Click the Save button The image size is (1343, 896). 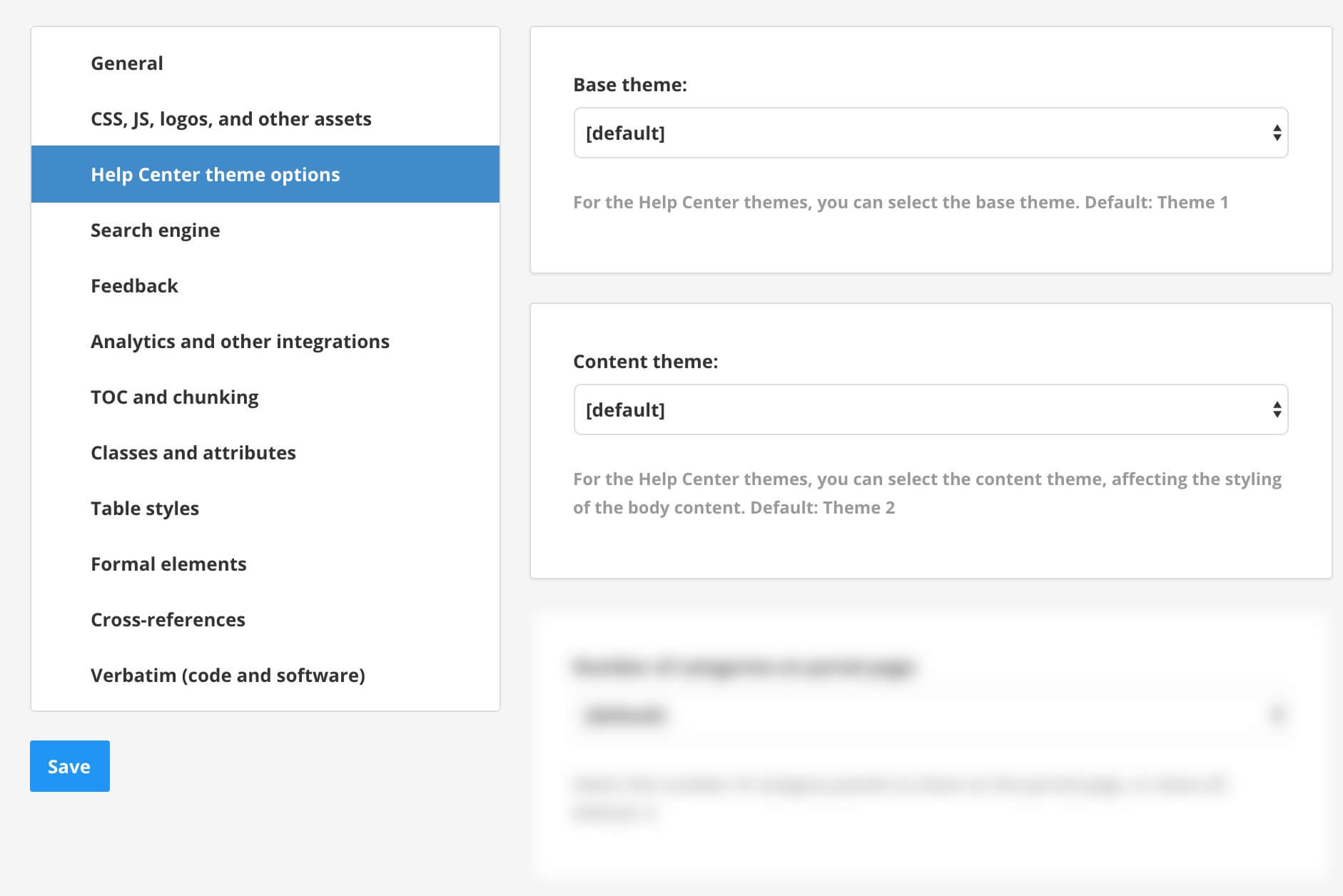[69, 765]
